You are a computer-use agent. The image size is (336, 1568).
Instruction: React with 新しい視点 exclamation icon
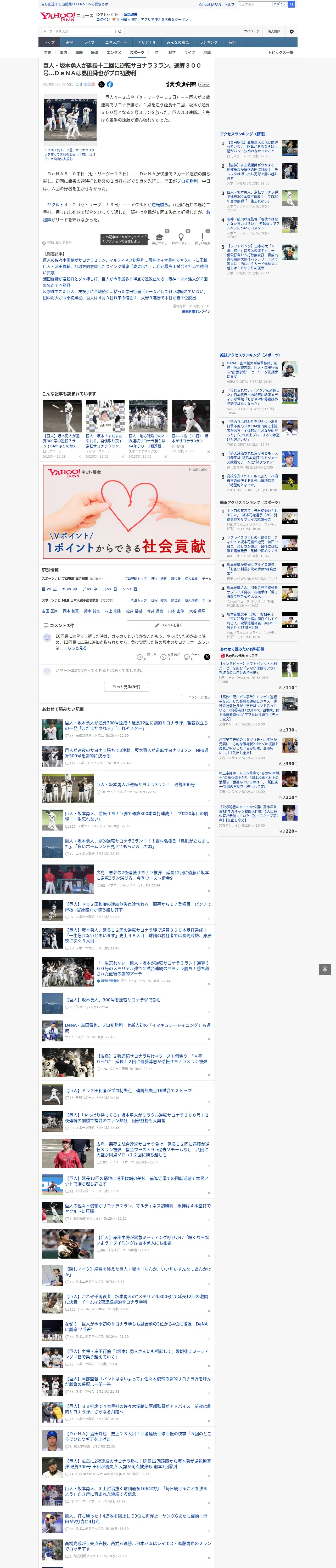coord(203,237)
